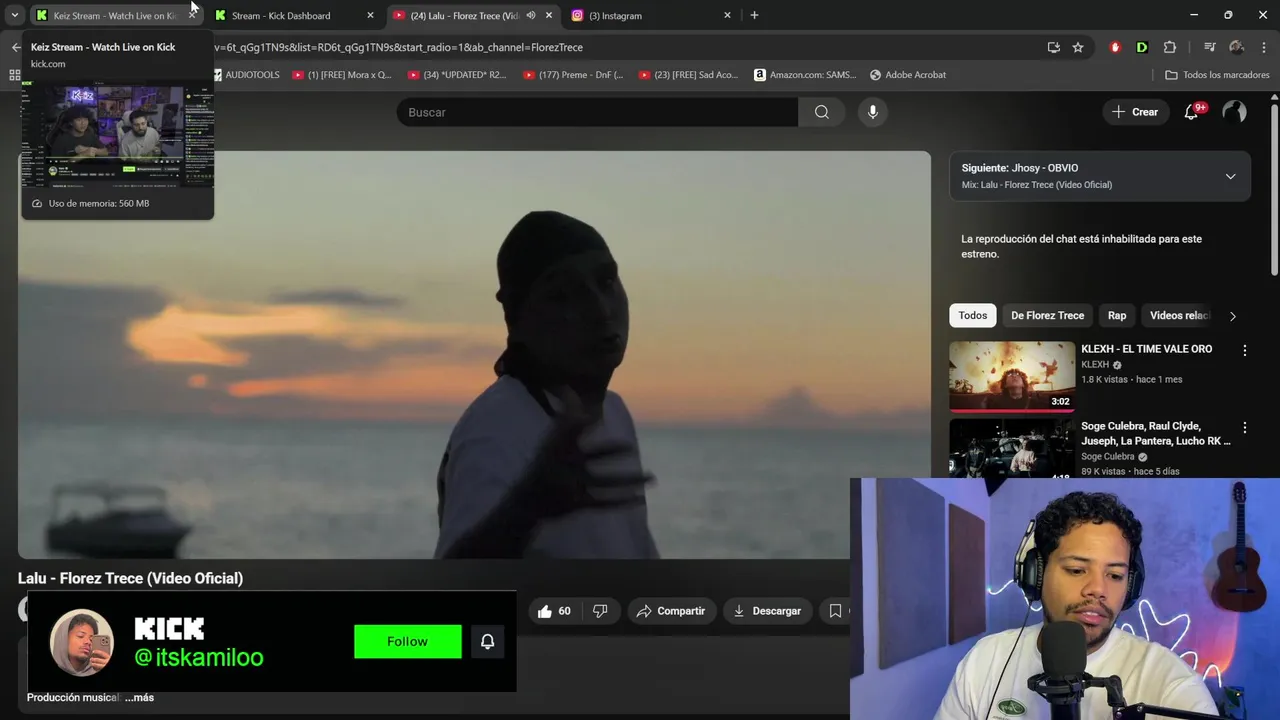Click the green Kick Follow button
1280x720 pixels.
click(x=408, y=642)
